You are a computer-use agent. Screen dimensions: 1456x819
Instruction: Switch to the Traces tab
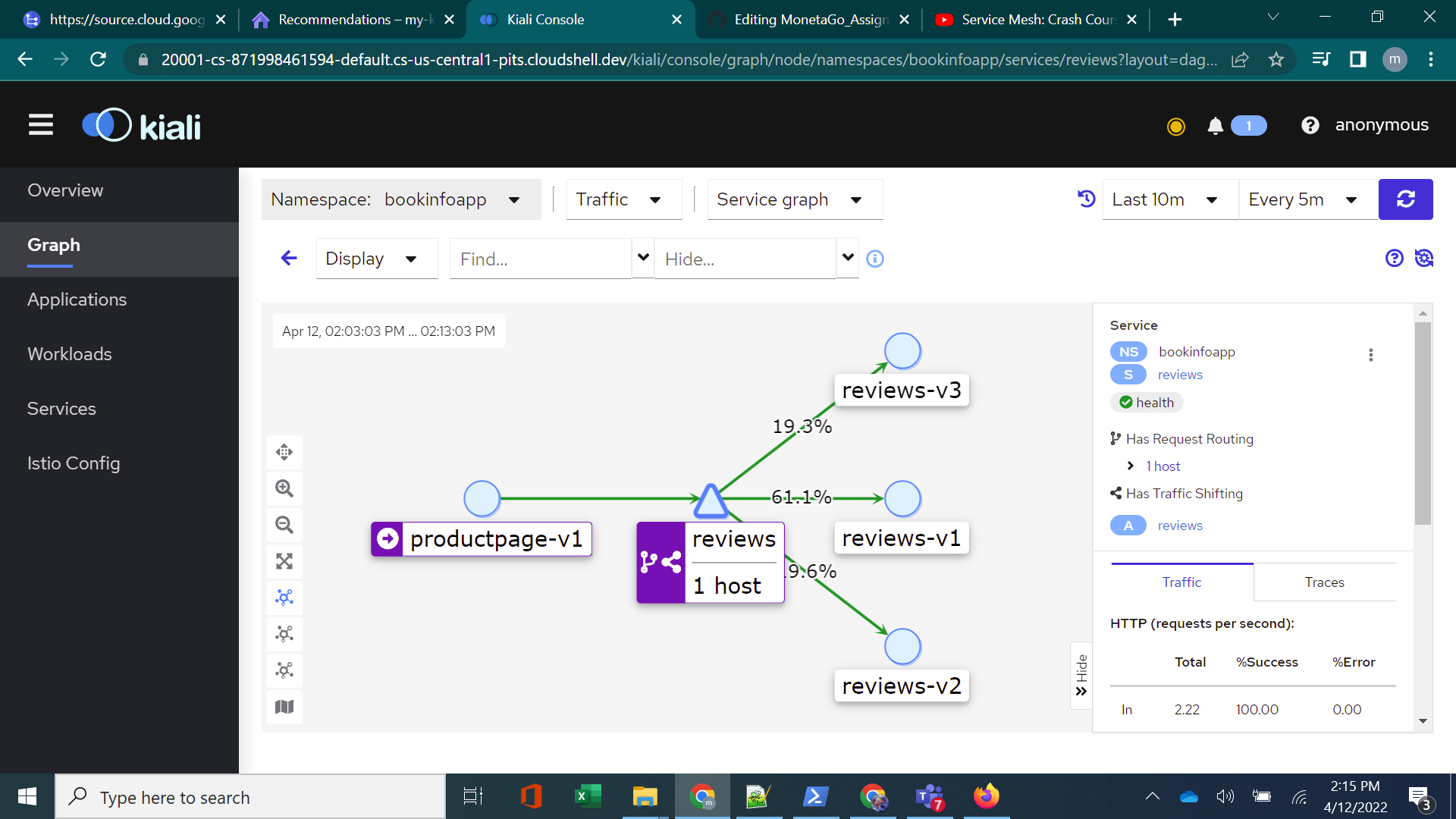(1324, 582)
